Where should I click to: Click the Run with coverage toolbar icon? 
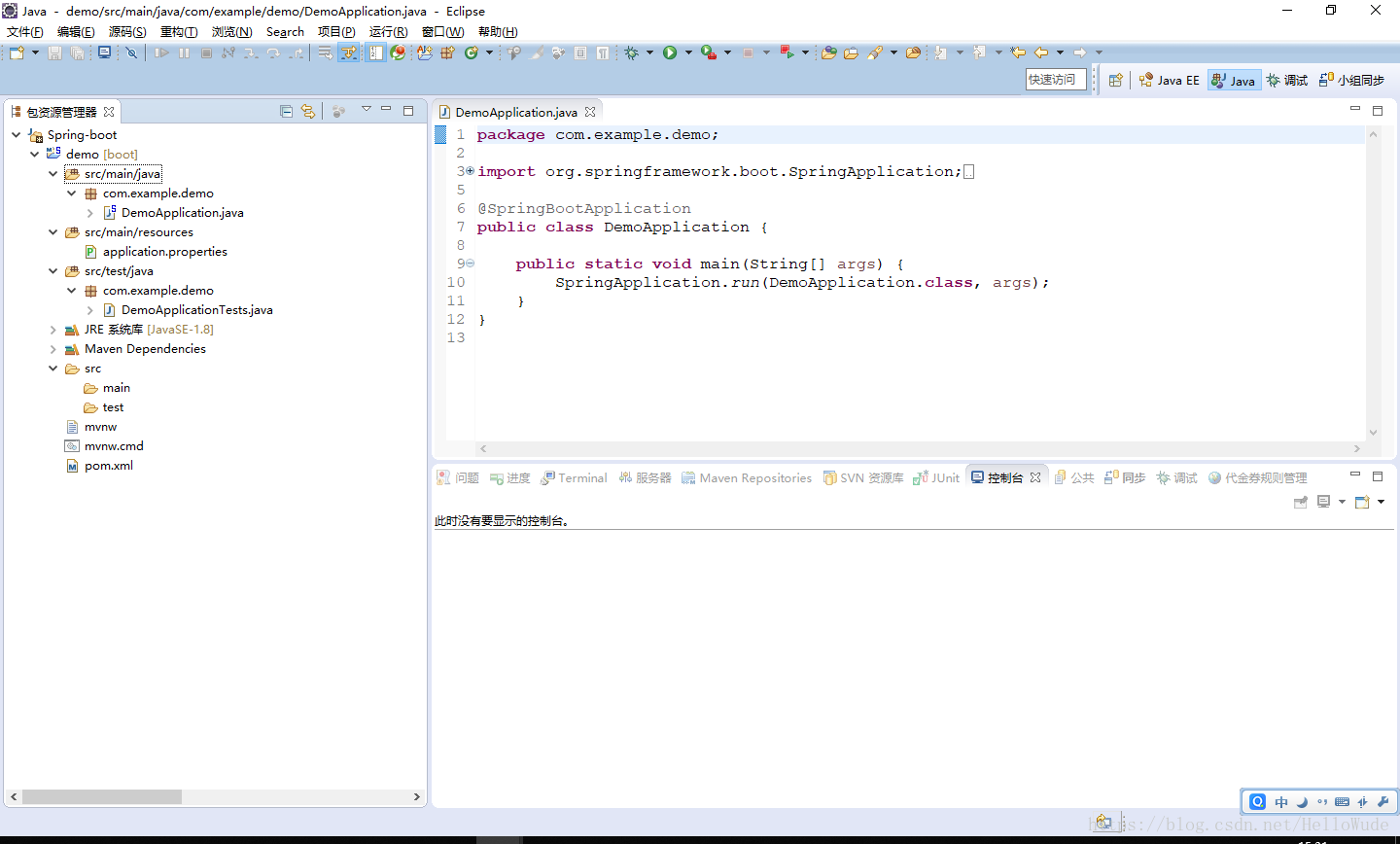(709, 53)
